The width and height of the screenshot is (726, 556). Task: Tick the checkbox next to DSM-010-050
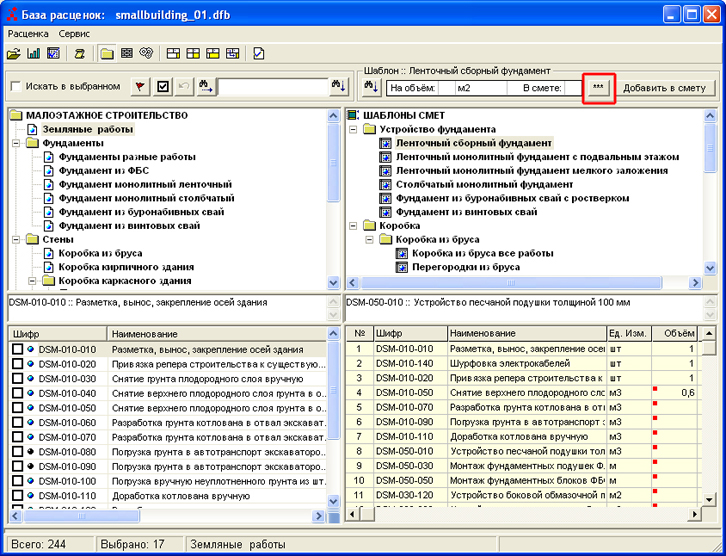pos(17,408)
